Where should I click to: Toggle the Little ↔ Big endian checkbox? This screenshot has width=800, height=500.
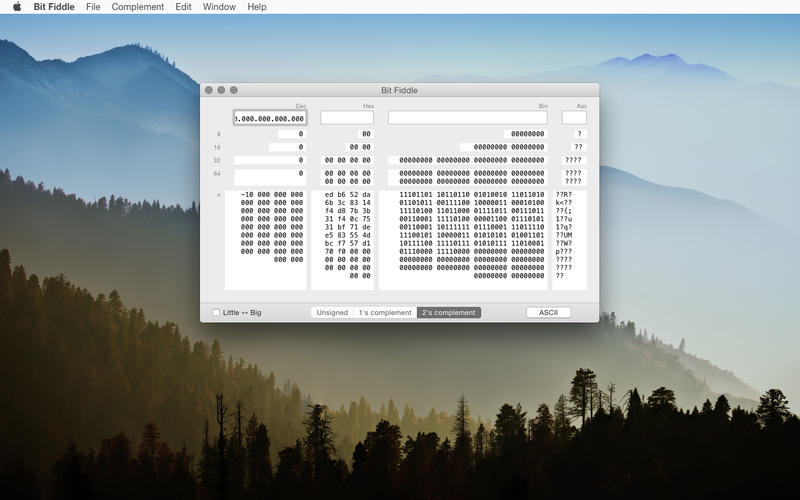point(216,312)
